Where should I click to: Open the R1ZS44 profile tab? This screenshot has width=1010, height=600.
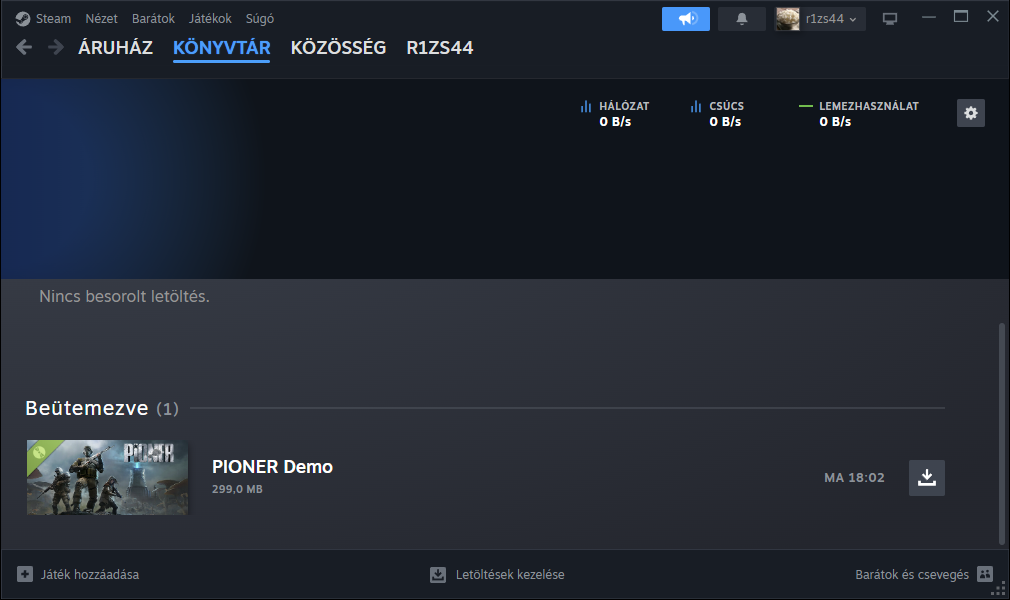440,48
